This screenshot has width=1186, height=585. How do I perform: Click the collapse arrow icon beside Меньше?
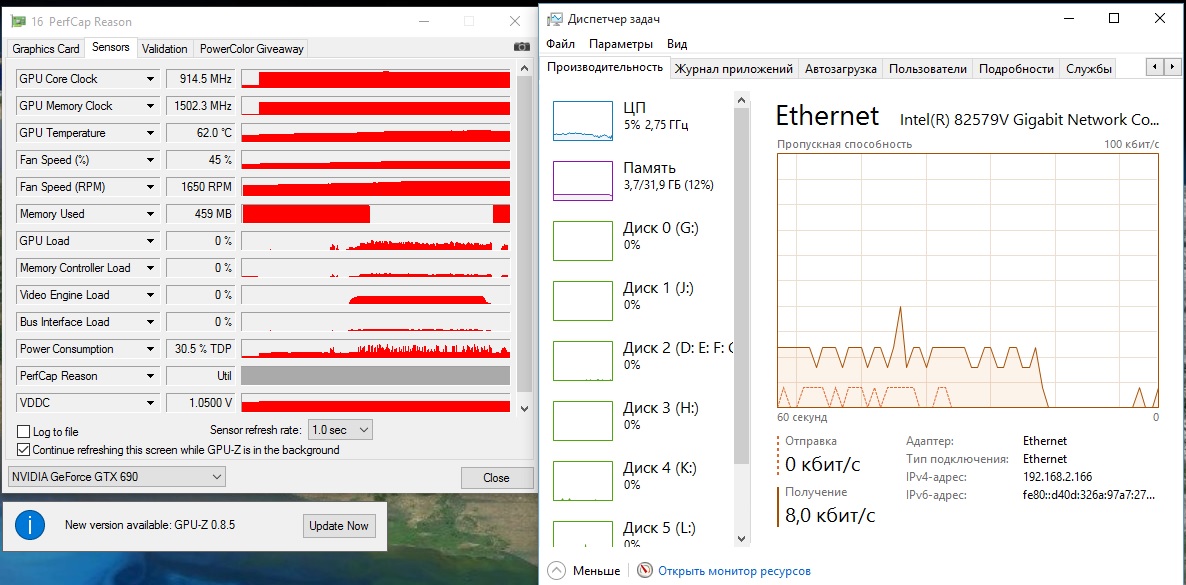click(556, 570)
